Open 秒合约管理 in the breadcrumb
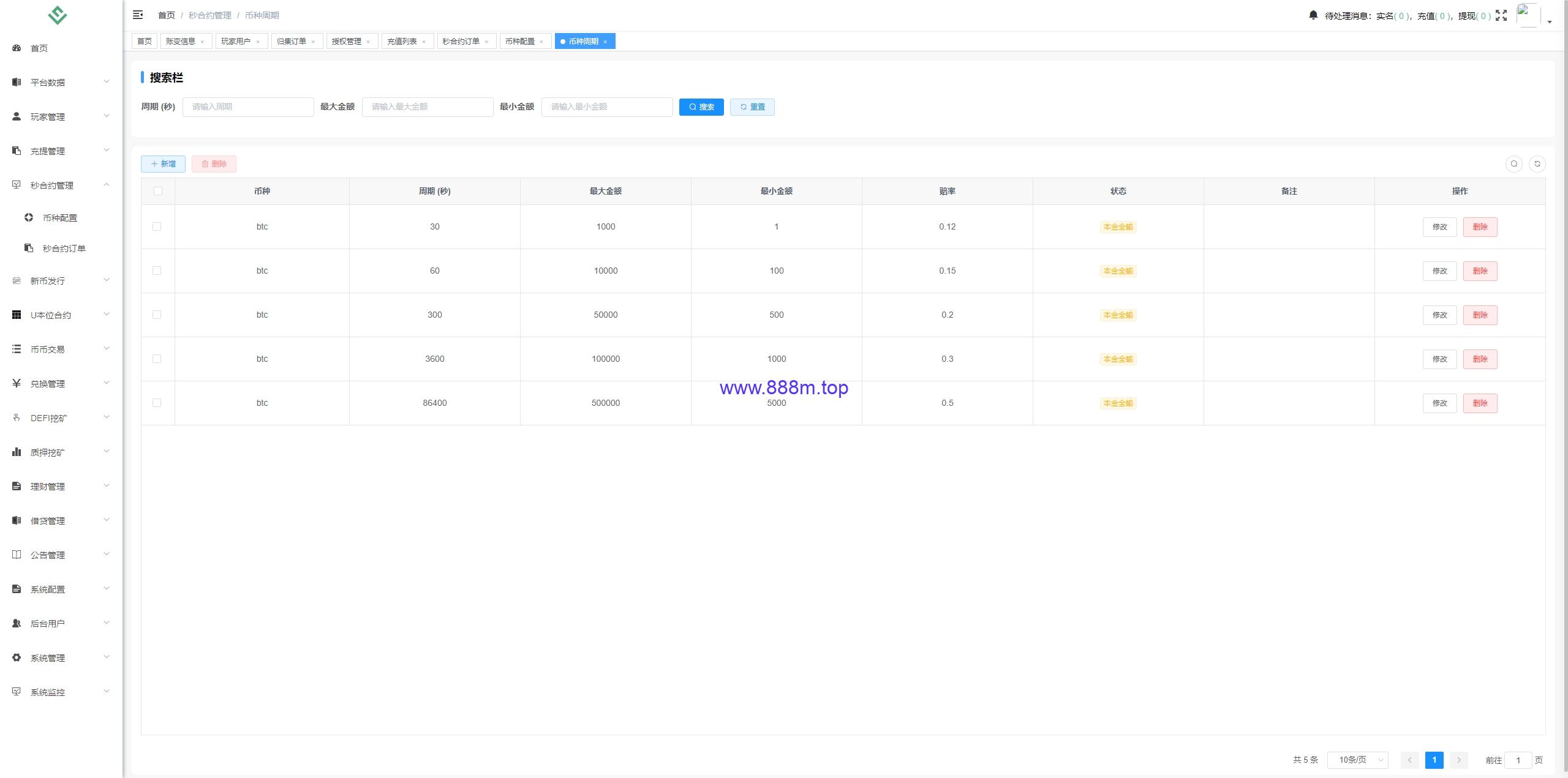This screenshot has width=1568, height=778. (210, 15)
